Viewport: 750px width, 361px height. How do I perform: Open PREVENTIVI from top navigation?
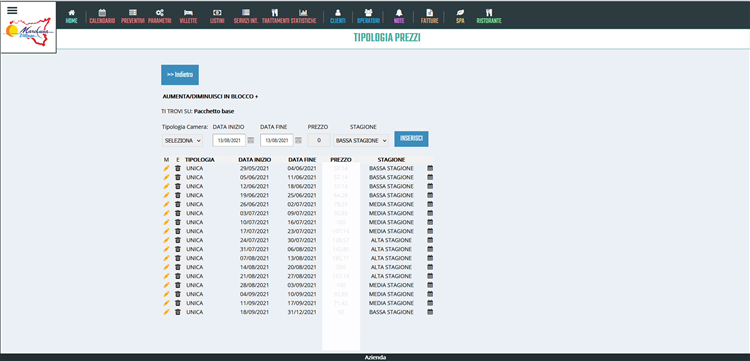[133, 17]
